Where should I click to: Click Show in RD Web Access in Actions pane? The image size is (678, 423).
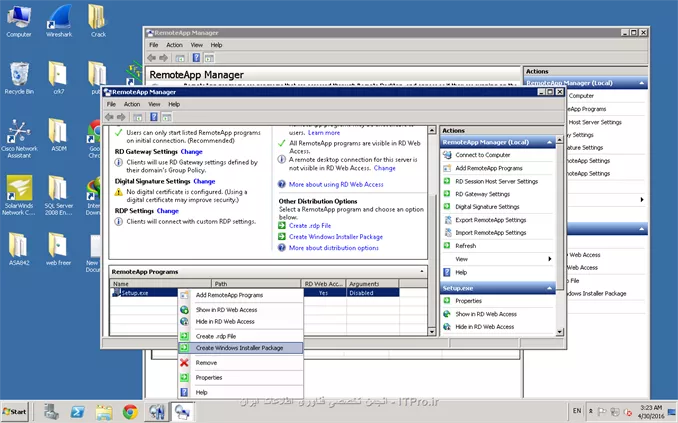486,314
